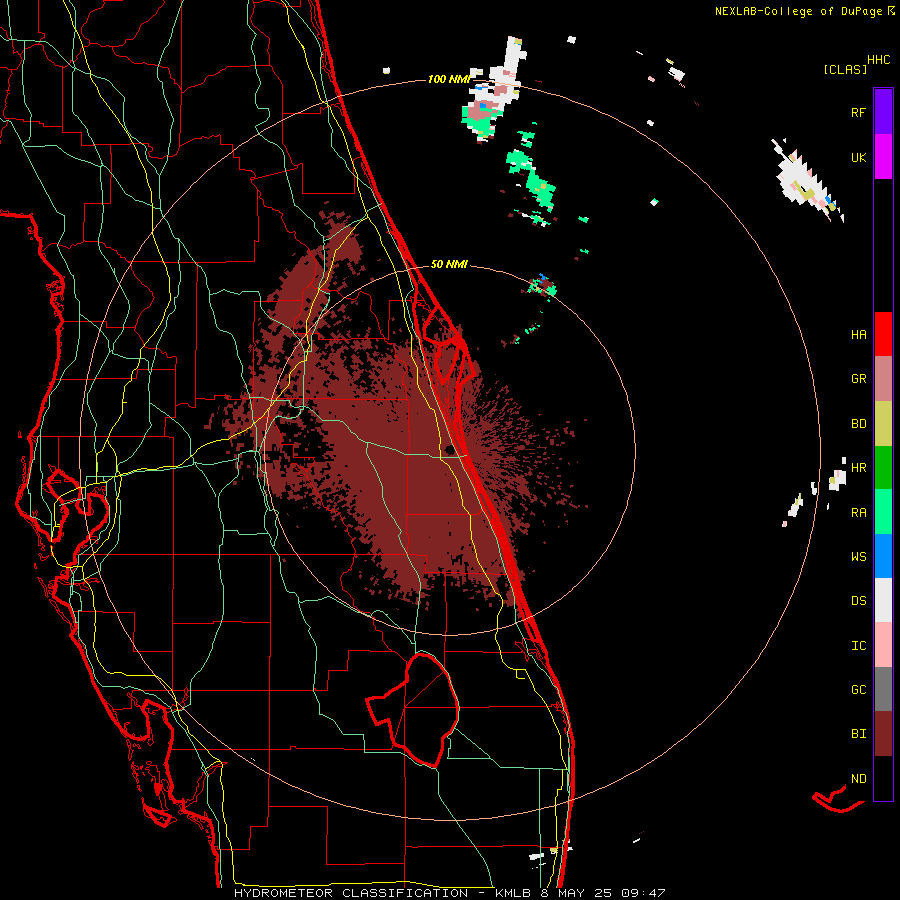Click the '100 NMI' range ring label
Viewport: 900px width, 900px height.
point(449,79)
